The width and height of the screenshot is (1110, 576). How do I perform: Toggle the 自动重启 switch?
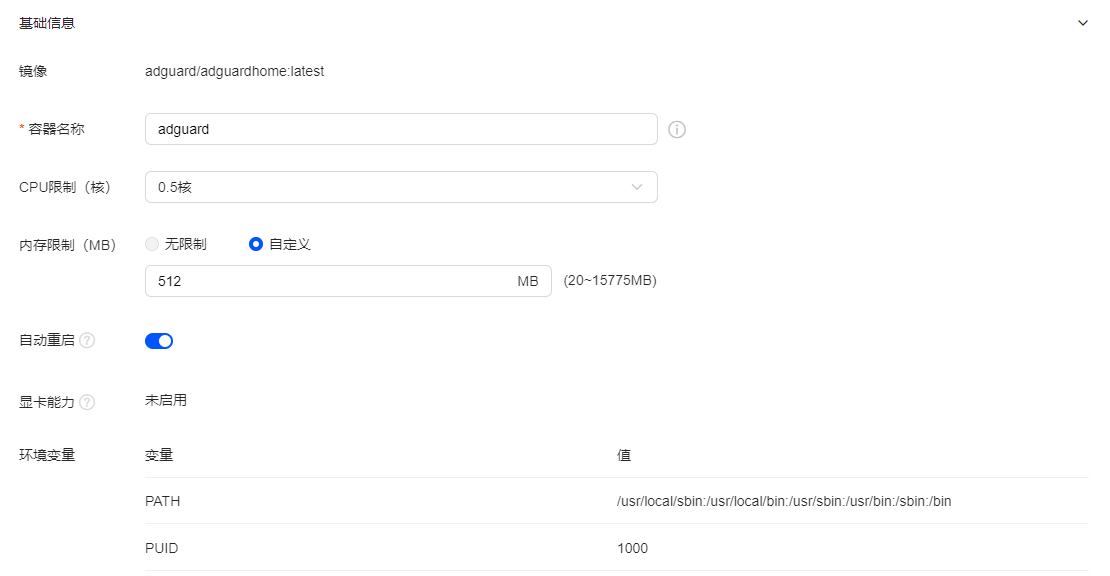point(159,341)
